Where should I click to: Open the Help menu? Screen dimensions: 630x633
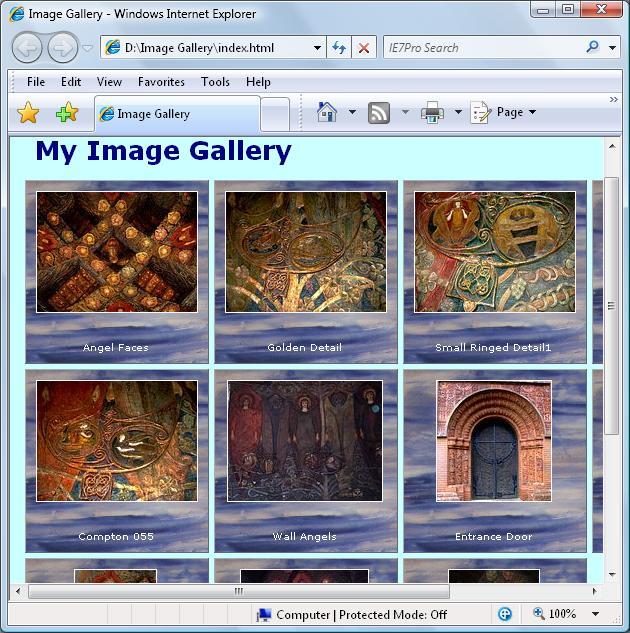click(x=258, y=82)
